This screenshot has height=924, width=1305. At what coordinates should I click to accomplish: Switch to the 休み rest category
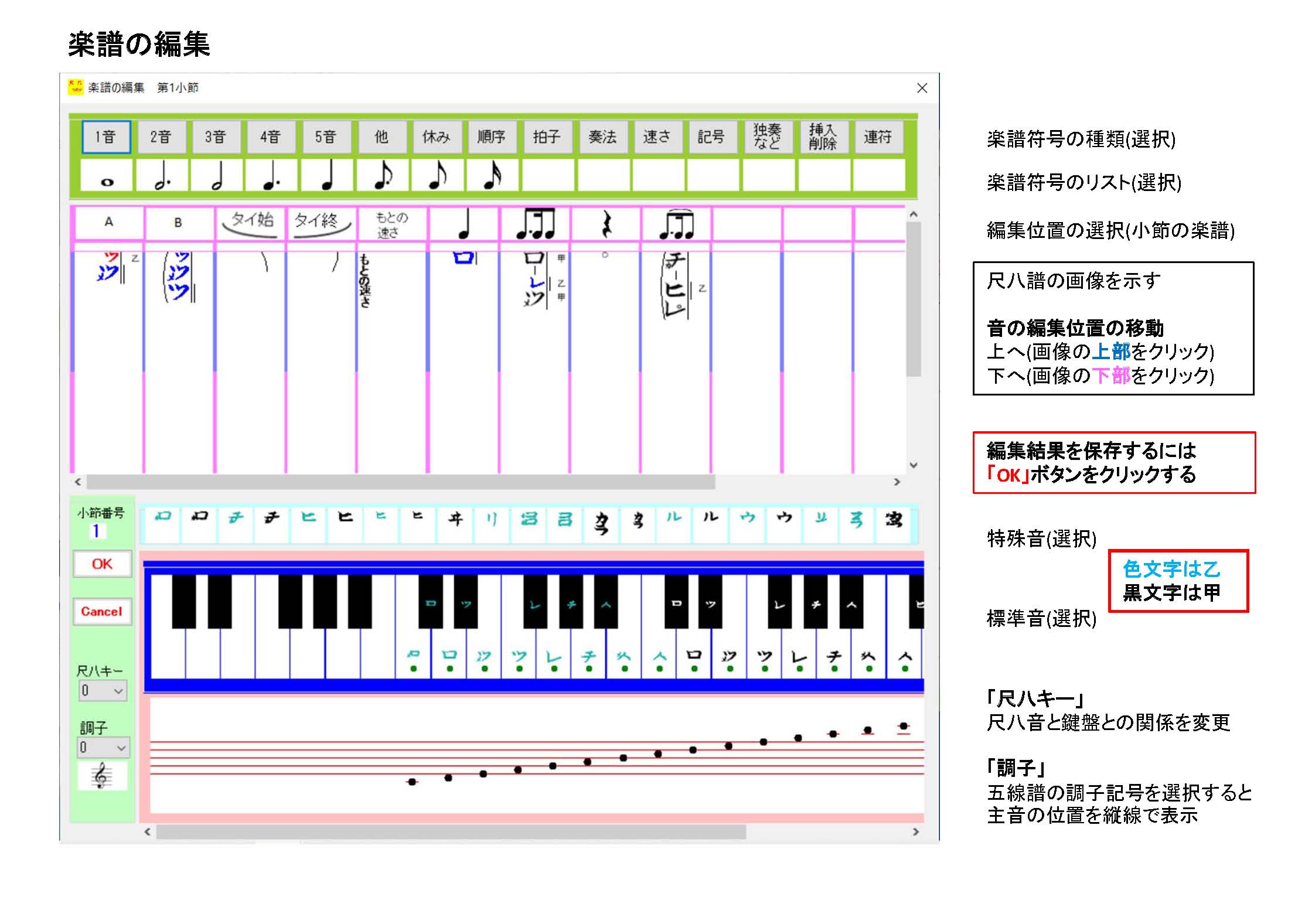437,137
